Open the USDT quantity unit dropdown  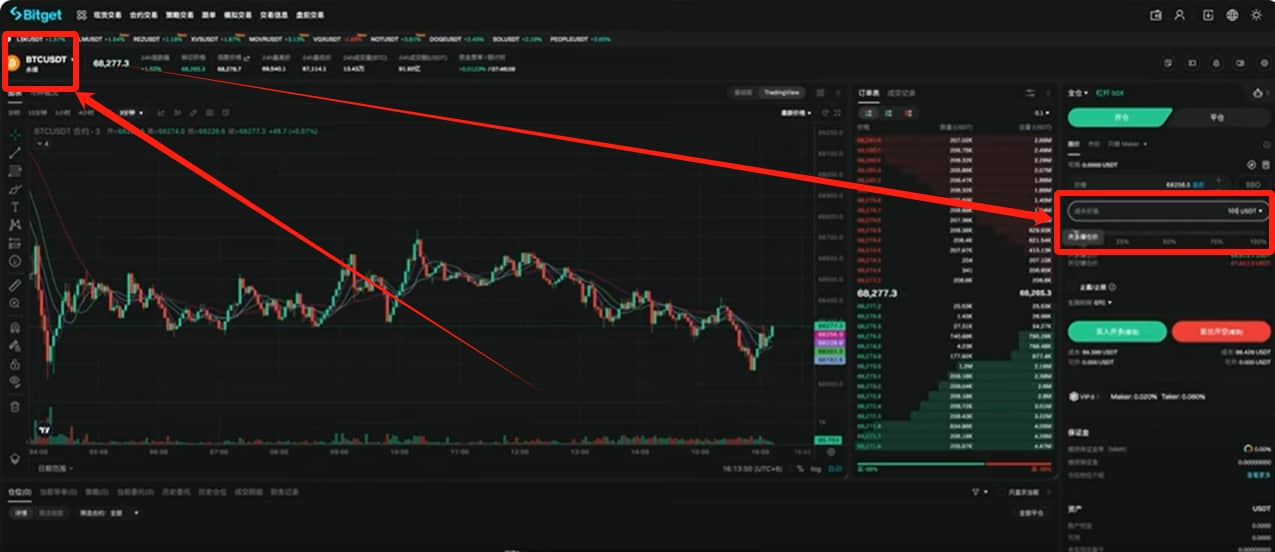[1246, 211]
